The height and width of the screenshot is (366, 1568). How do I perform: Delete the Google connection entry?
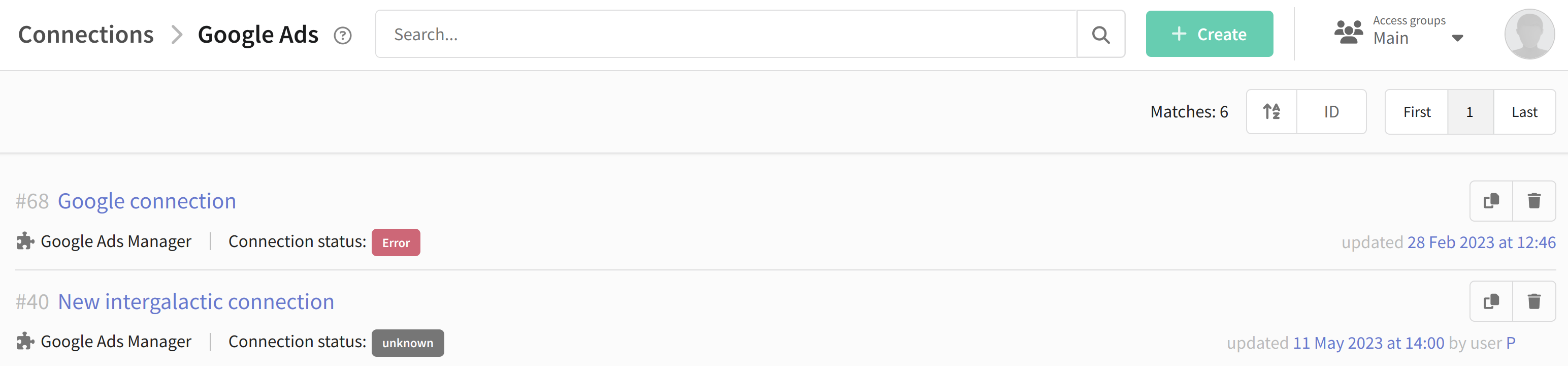pos(1534,201)
